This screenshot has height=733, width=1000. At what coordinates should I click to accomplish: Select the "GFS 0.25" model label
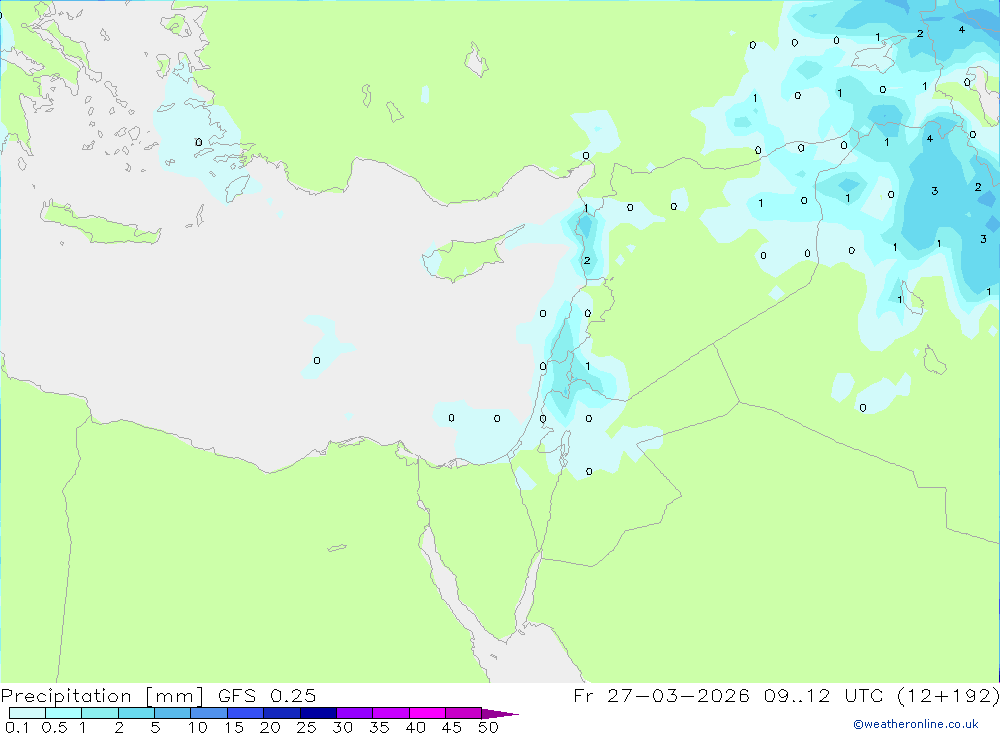point(267,695)
